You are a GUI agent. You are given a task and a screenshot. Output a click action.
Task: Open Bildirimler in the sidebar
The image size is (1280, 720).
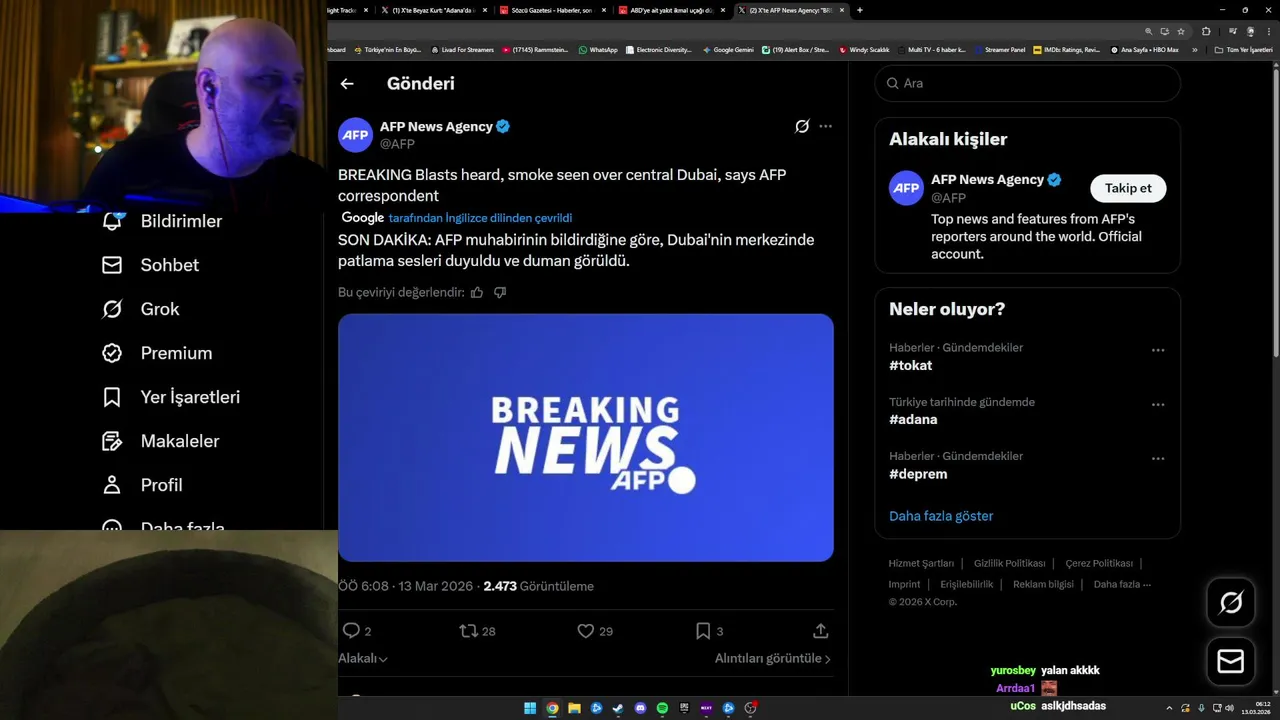[163, 221]
